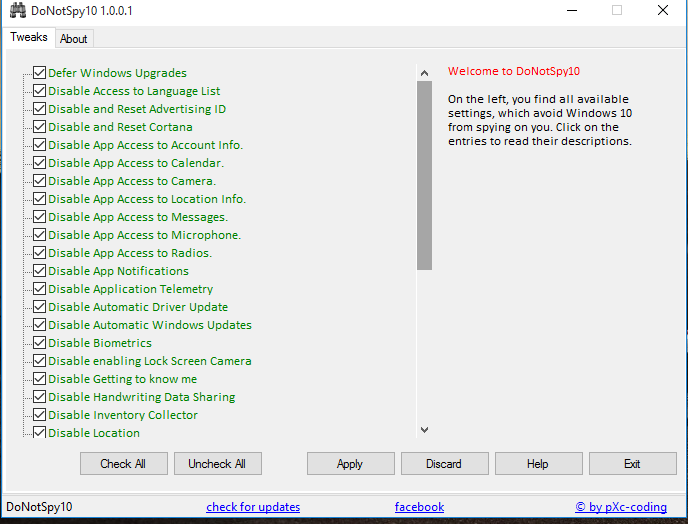
Task: Toggle Disable App Access to Account Info checkbox
Action: (39, 144)
